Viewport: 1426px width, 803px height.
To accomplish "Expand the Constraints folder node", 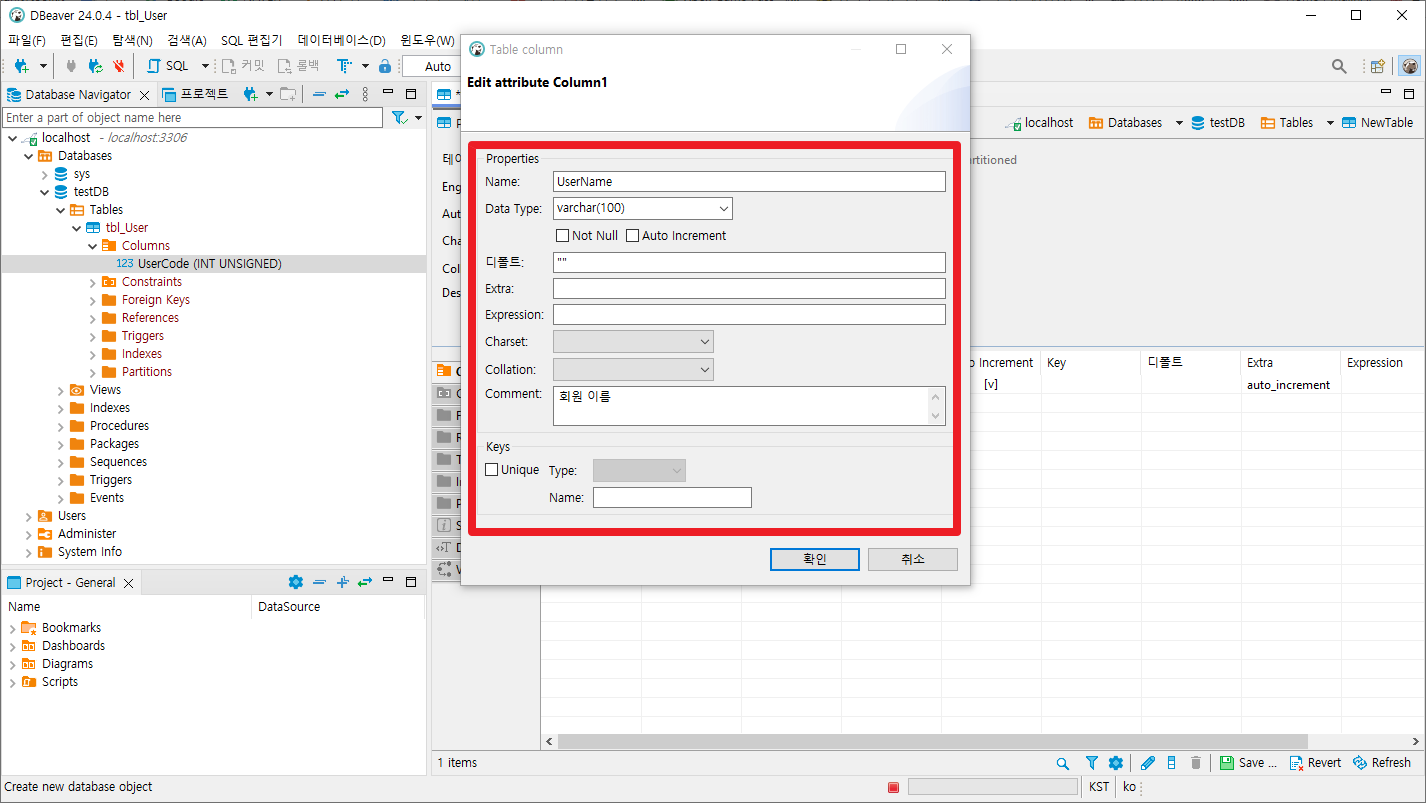I will click(x=93, y=282).
